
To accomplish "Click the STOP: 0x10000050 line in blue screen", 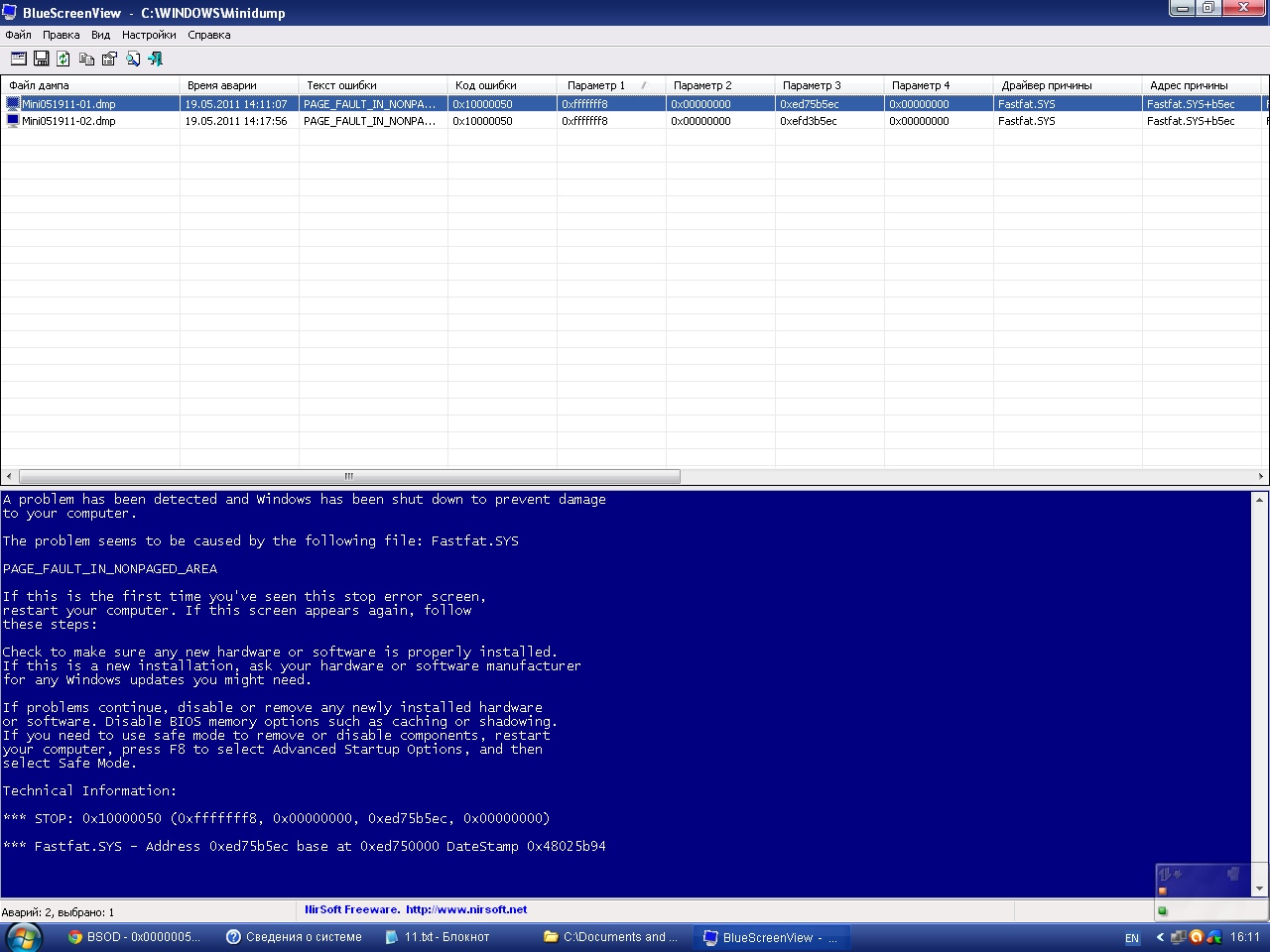I will click(277, 818).
